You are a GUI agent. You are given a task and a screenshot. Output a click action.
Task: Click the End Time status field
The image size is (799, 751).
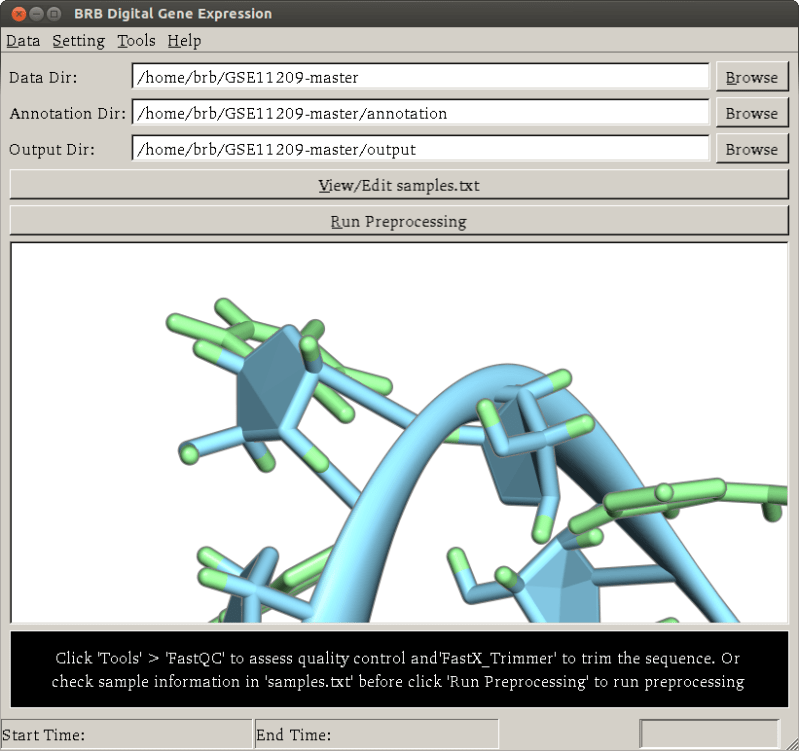coord(376,735)
